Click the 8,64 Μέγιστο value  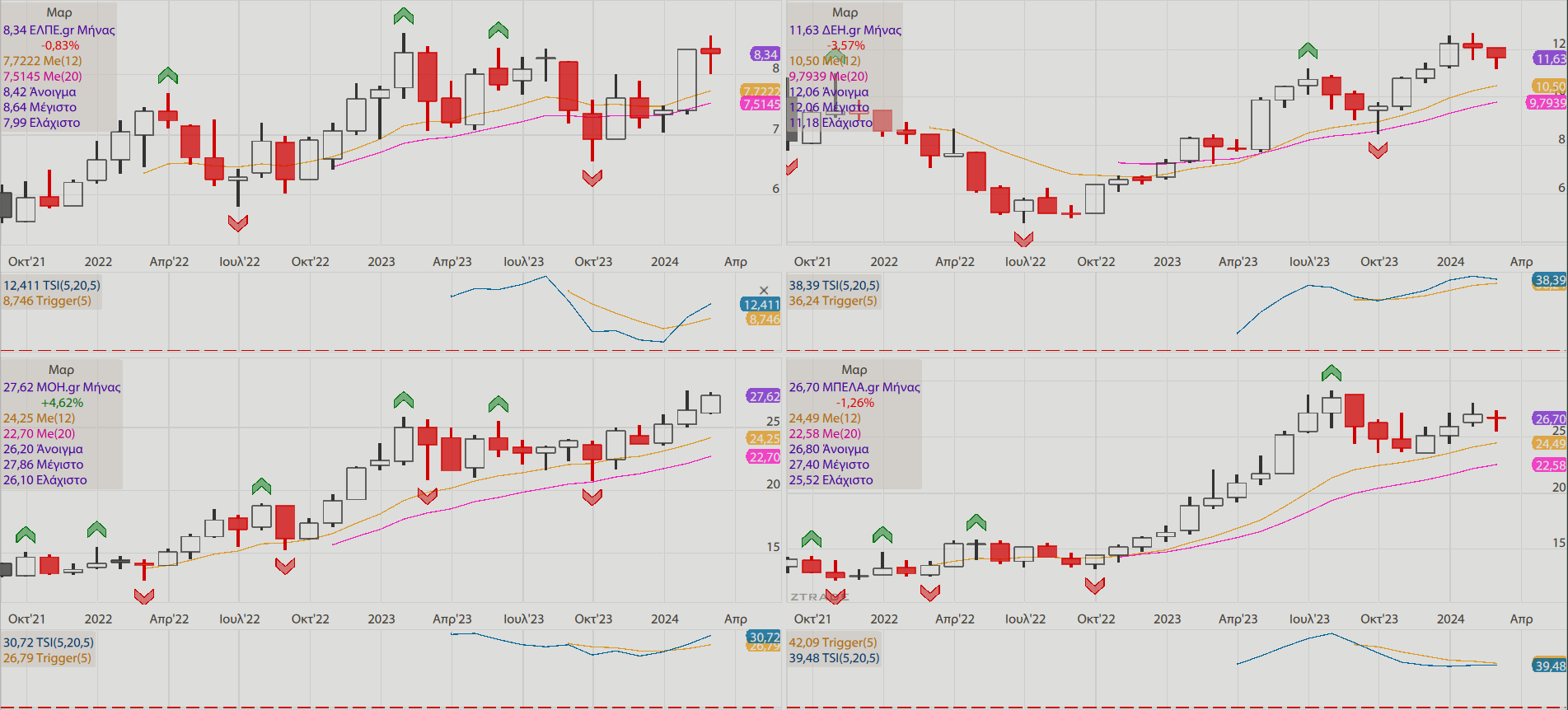[40, 107]
